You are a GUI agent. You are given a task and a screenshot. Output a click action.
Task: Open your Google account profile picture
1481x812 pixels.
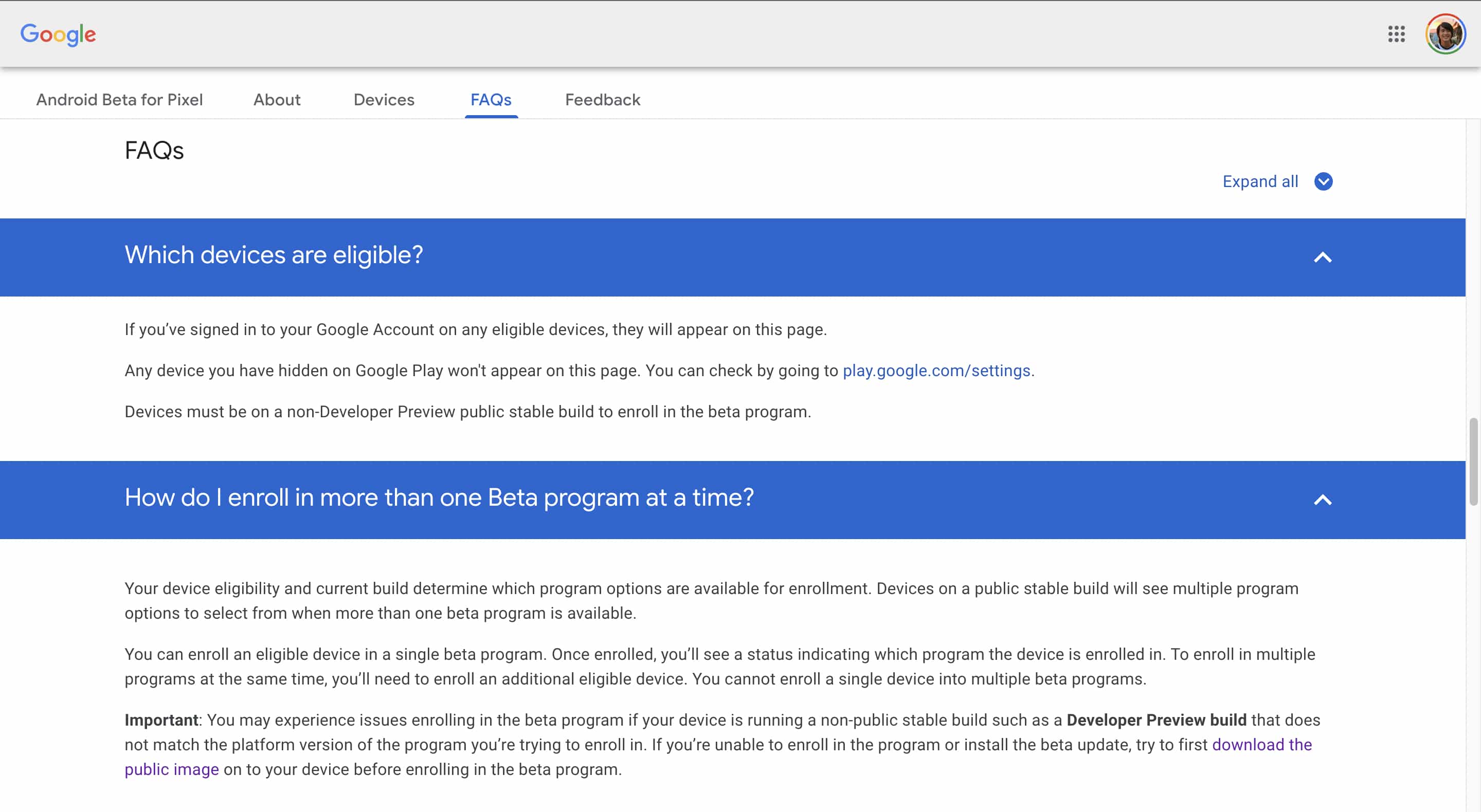tap(1448, 34)
